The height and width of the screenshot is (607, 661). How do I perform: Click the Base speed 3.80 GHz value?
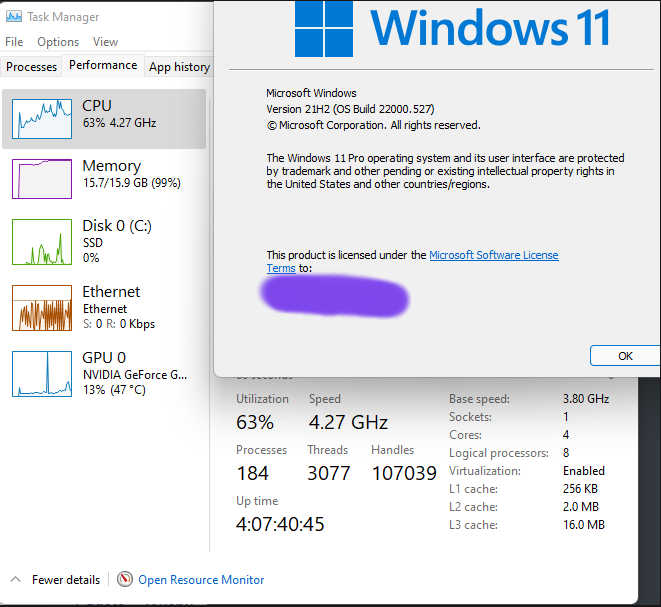click(x=586, y=399)
